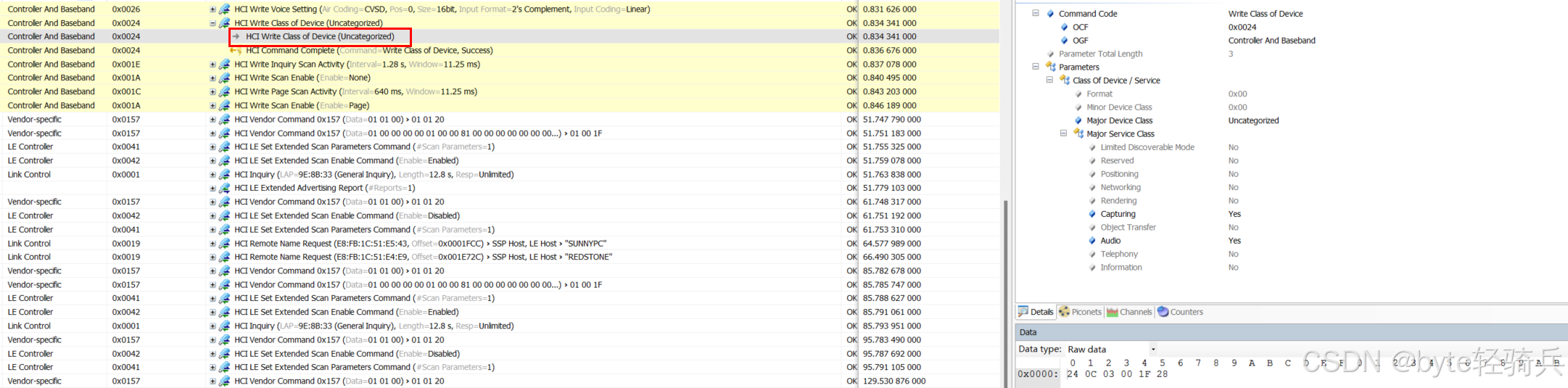Click the Vendor Command icon at 129.530 876 000
Screen dimensions: 1568x388
coord(224,381)
